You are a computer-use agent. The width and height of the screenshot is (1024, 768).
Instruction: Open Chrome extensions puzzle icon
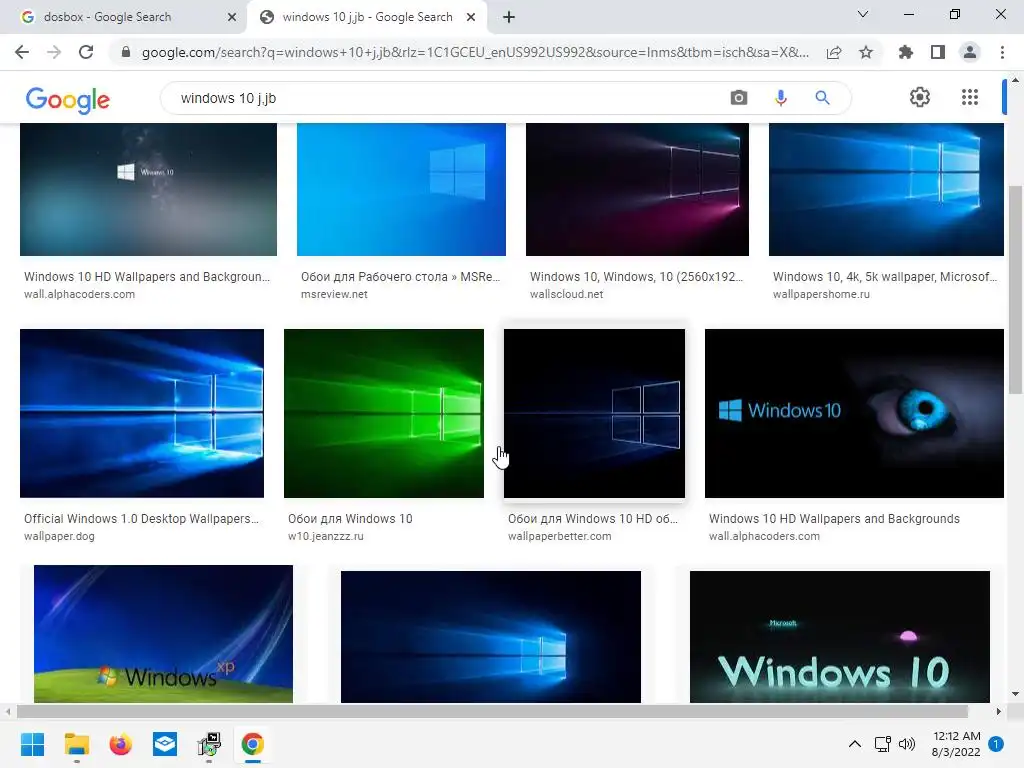[906, 52]
